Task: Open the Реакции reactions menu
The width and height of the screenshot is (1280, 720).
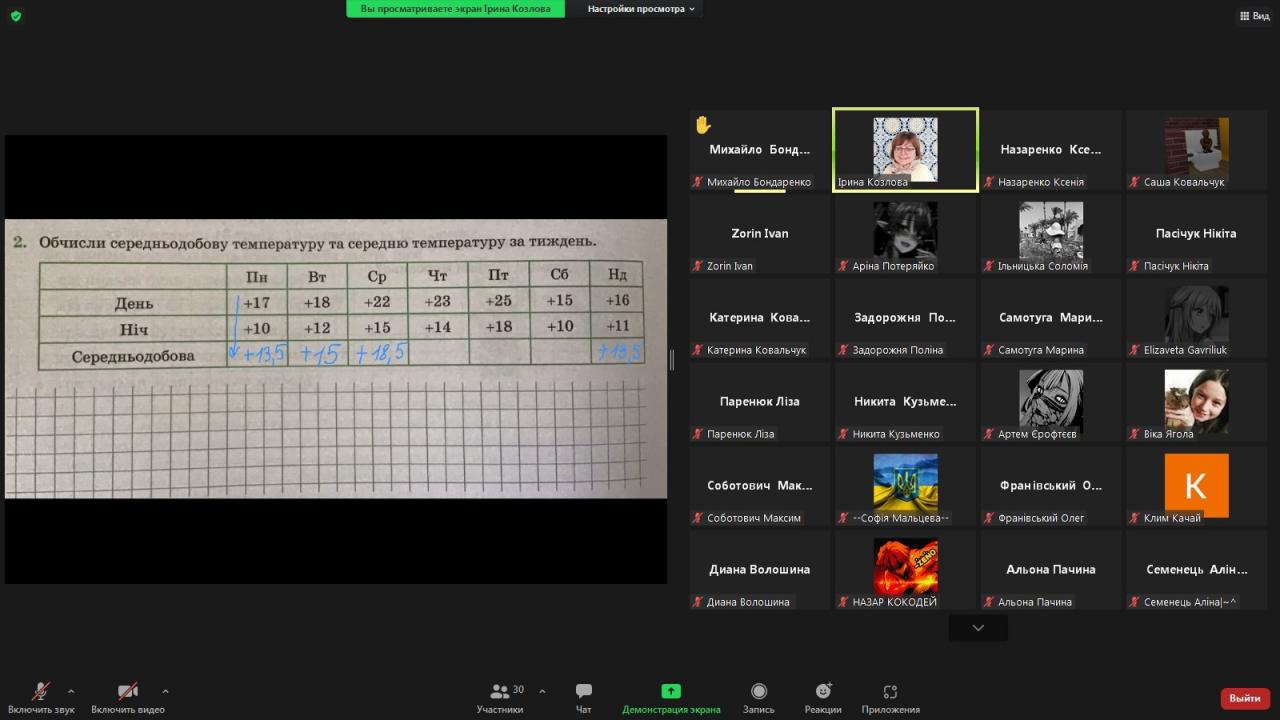Action: [823, 692]
